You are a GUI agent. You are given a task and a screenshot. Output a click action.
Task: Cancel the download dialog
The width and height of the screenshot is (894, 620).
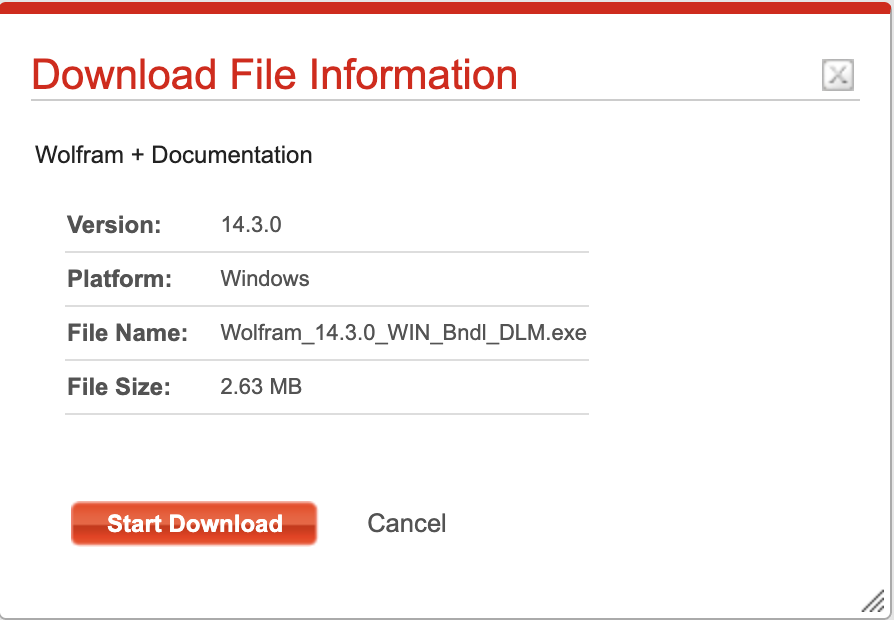(x=407, y=523)
